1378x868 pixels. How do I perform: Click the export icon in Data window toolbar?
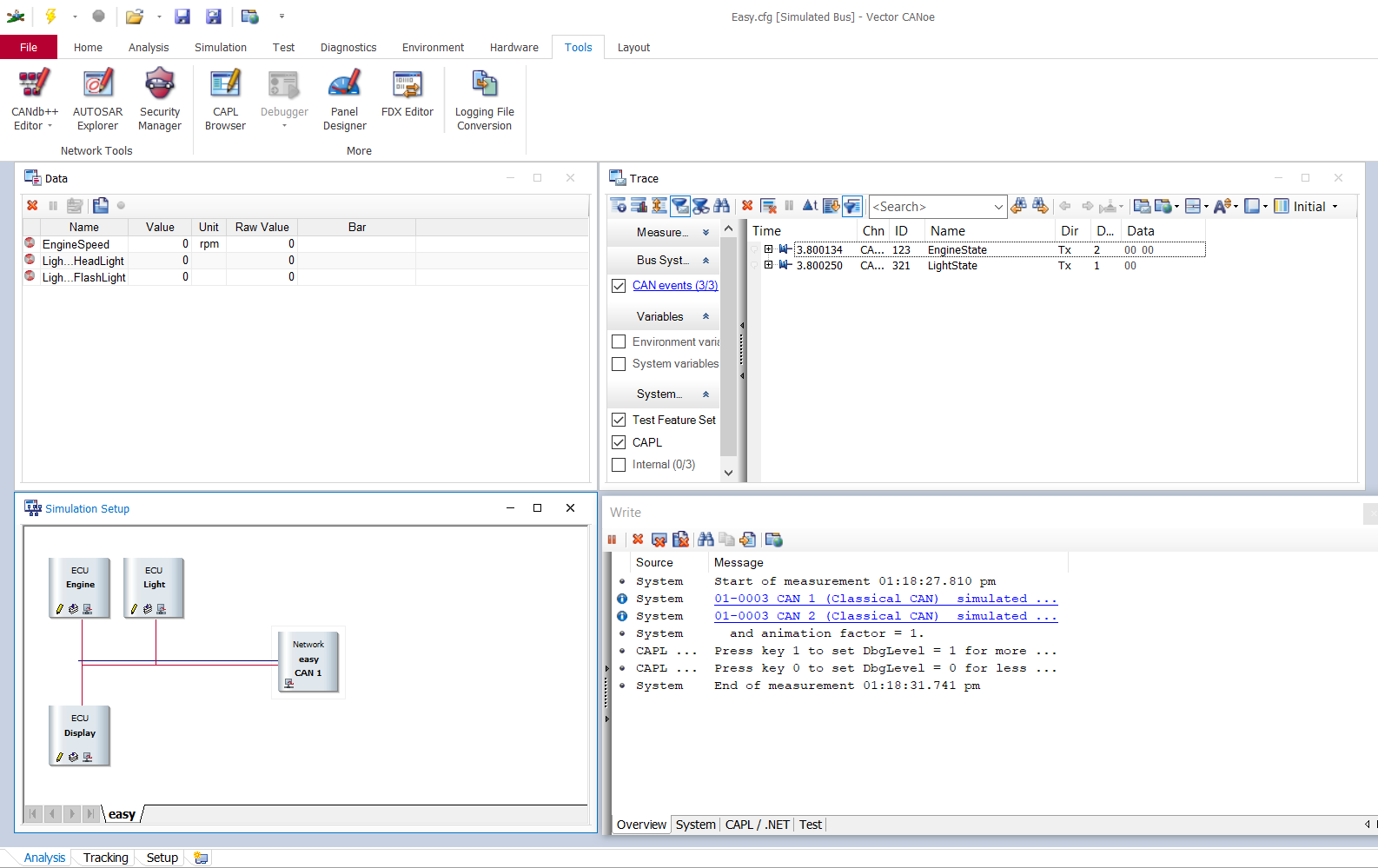point(101,206)
